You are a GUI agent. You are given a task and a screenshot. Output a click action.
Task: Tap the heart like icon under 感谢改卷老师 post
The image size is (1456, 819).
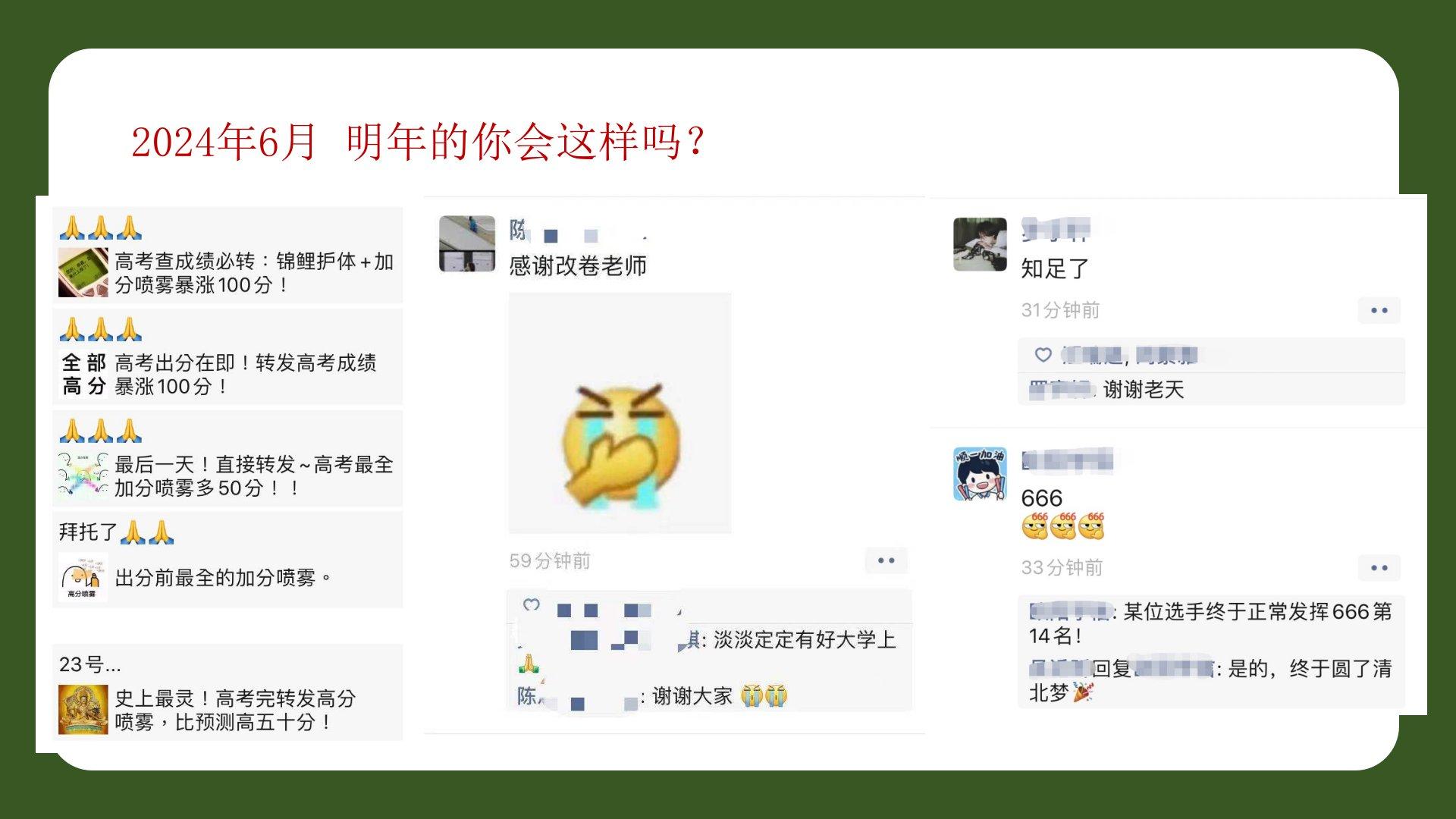pyautogui.click(x=532, y=604)
